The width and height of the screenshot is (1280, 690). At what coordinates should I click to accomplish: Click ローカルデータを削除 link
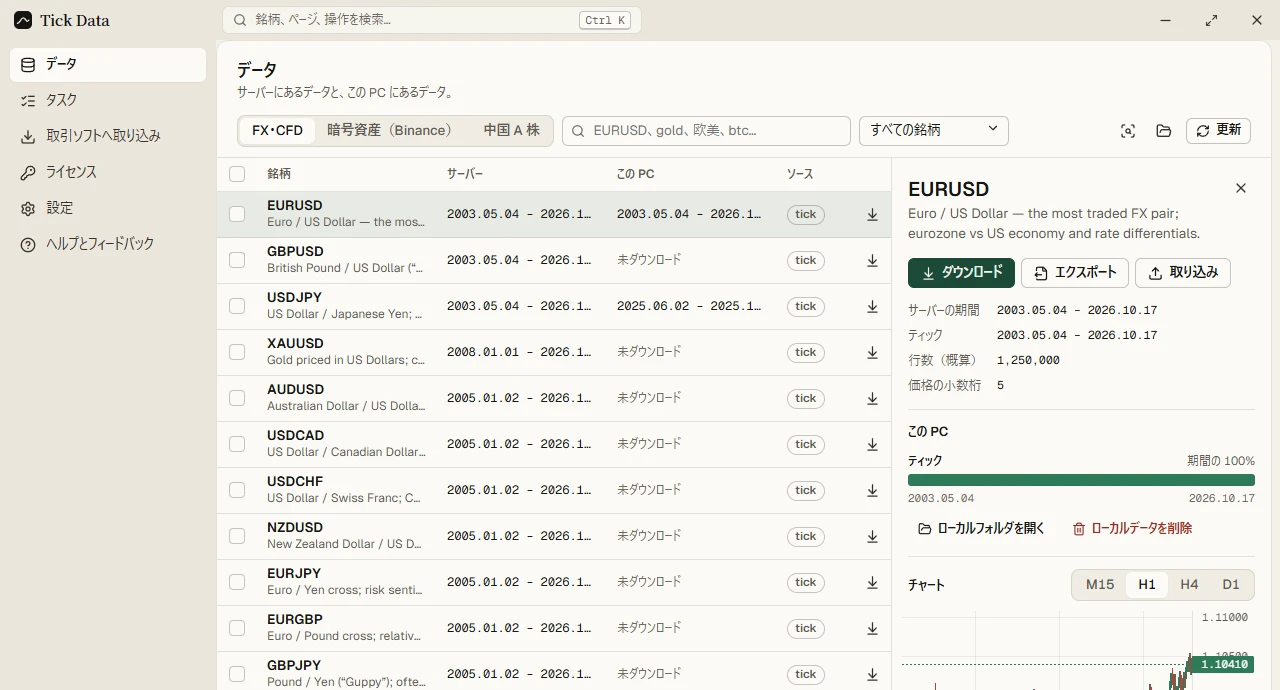[x=1132, y=528]
